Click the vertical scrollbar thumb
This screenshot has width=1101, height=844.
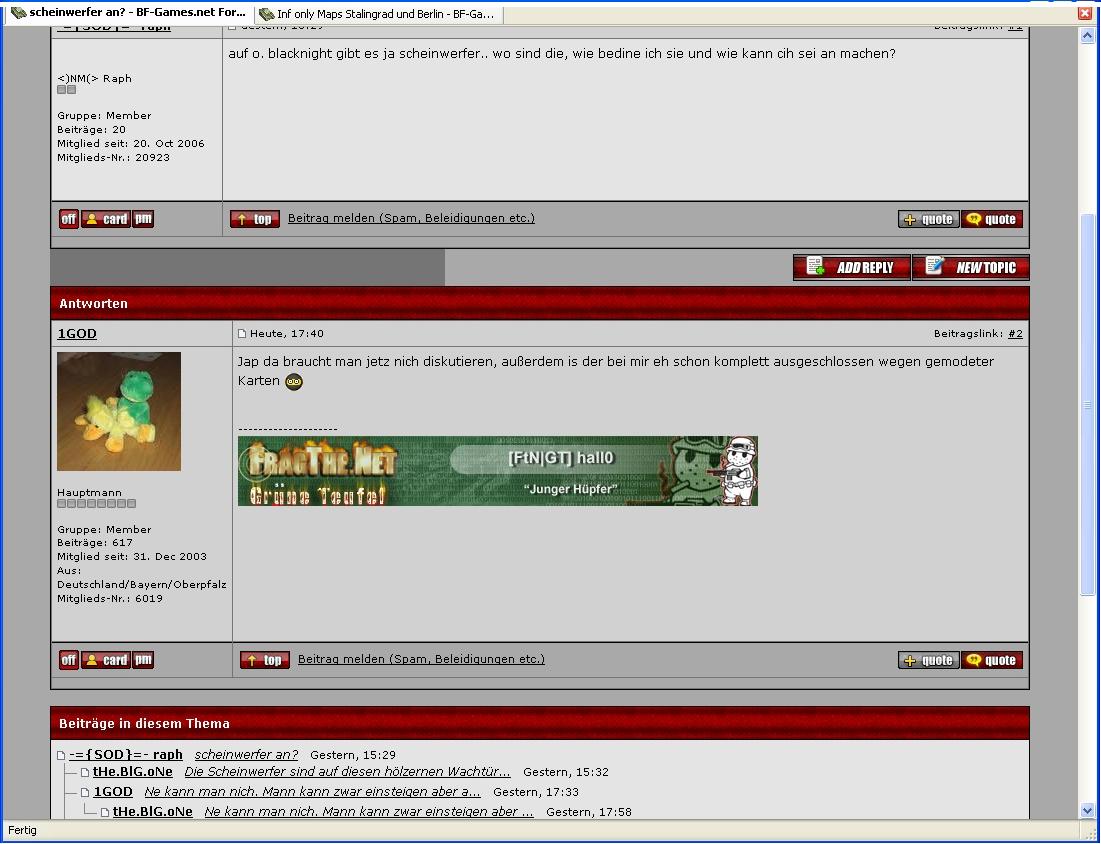point(1087,405)
